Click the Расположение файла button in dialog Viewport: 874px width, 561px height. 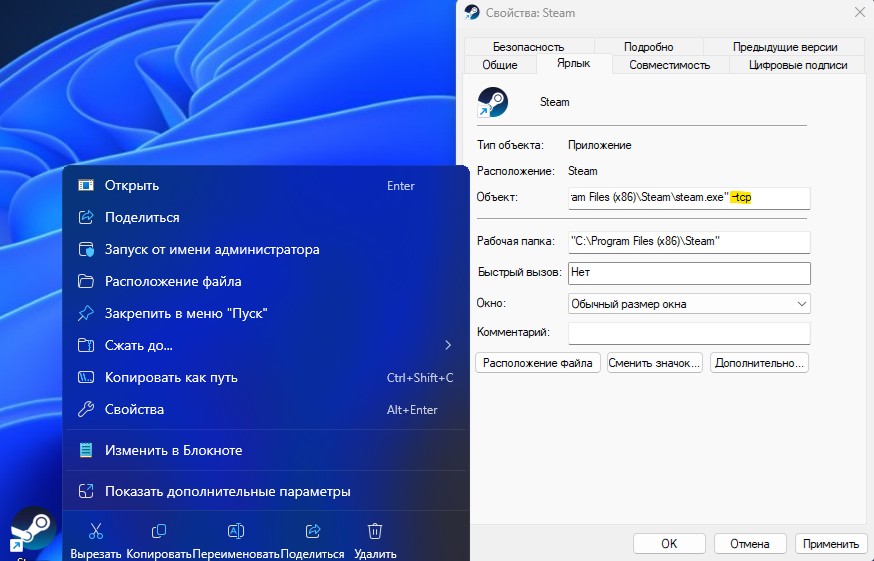tap(537, 363)
